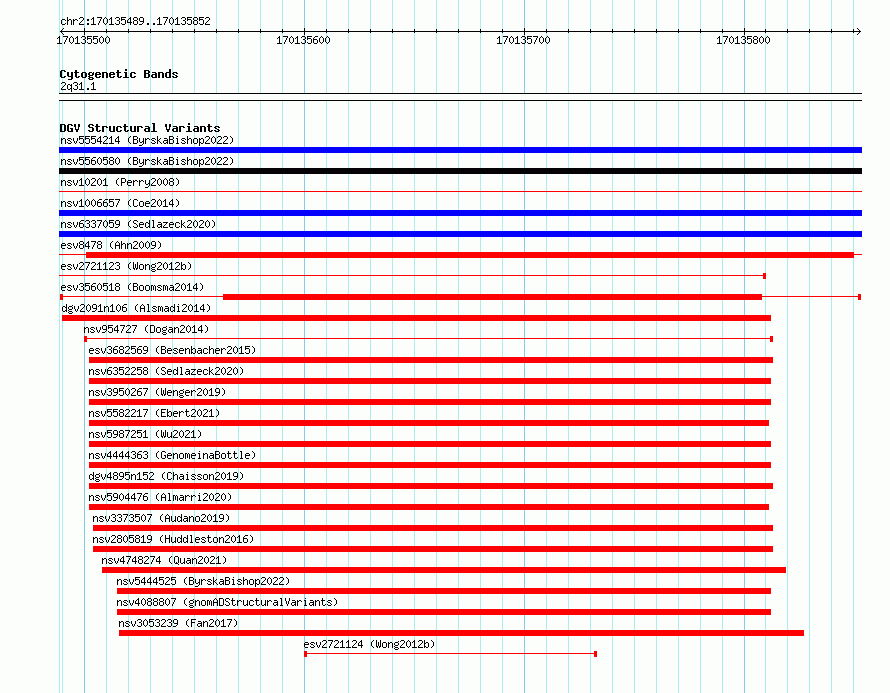Click the nsv5582217 (Ebert2021) label
The image size is (890, 693).
[x=154, y=413]
